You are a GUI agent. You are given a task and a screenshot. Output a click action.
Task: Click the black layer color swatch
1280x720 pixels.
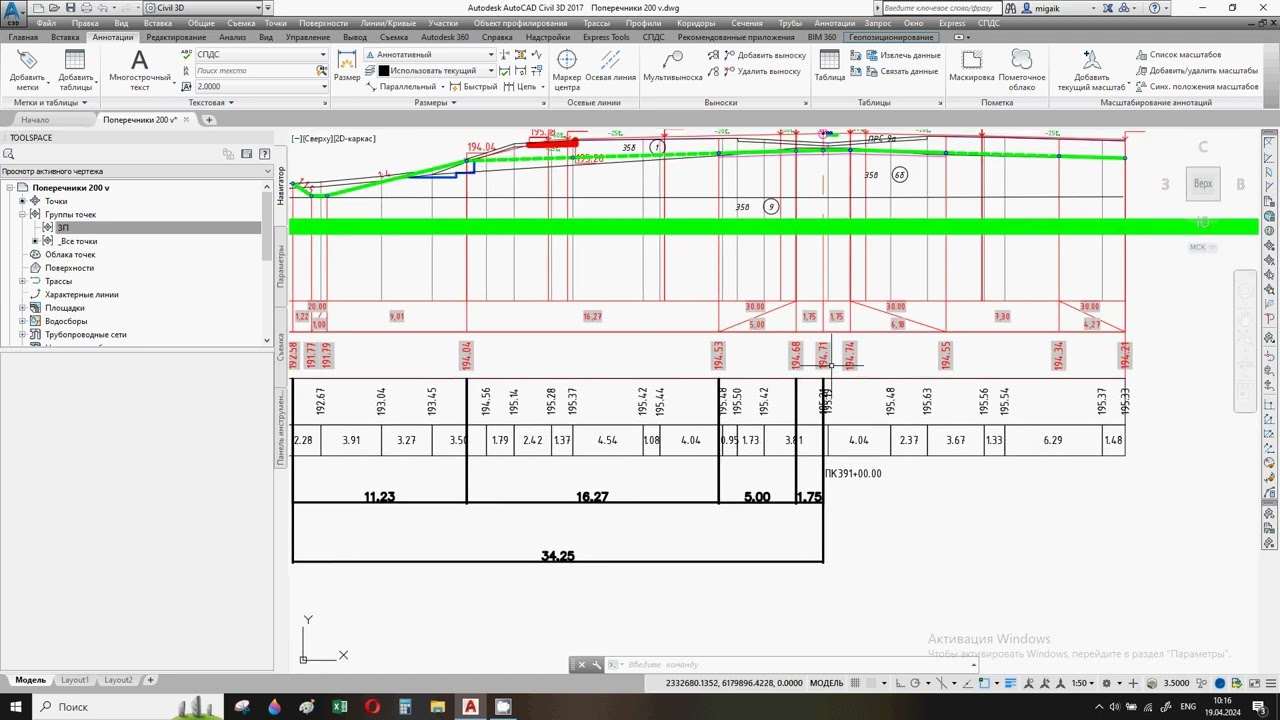383,71
